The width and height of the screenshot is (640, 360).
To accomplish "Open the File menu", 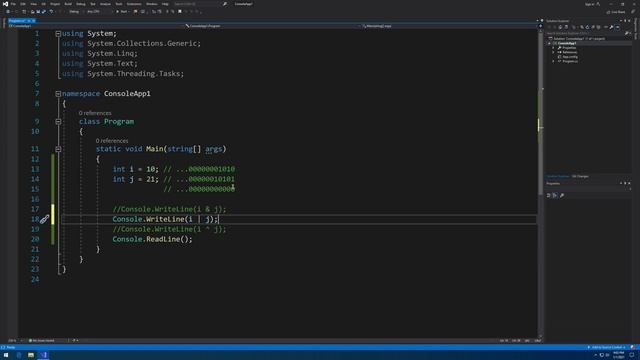I will 13,4.
